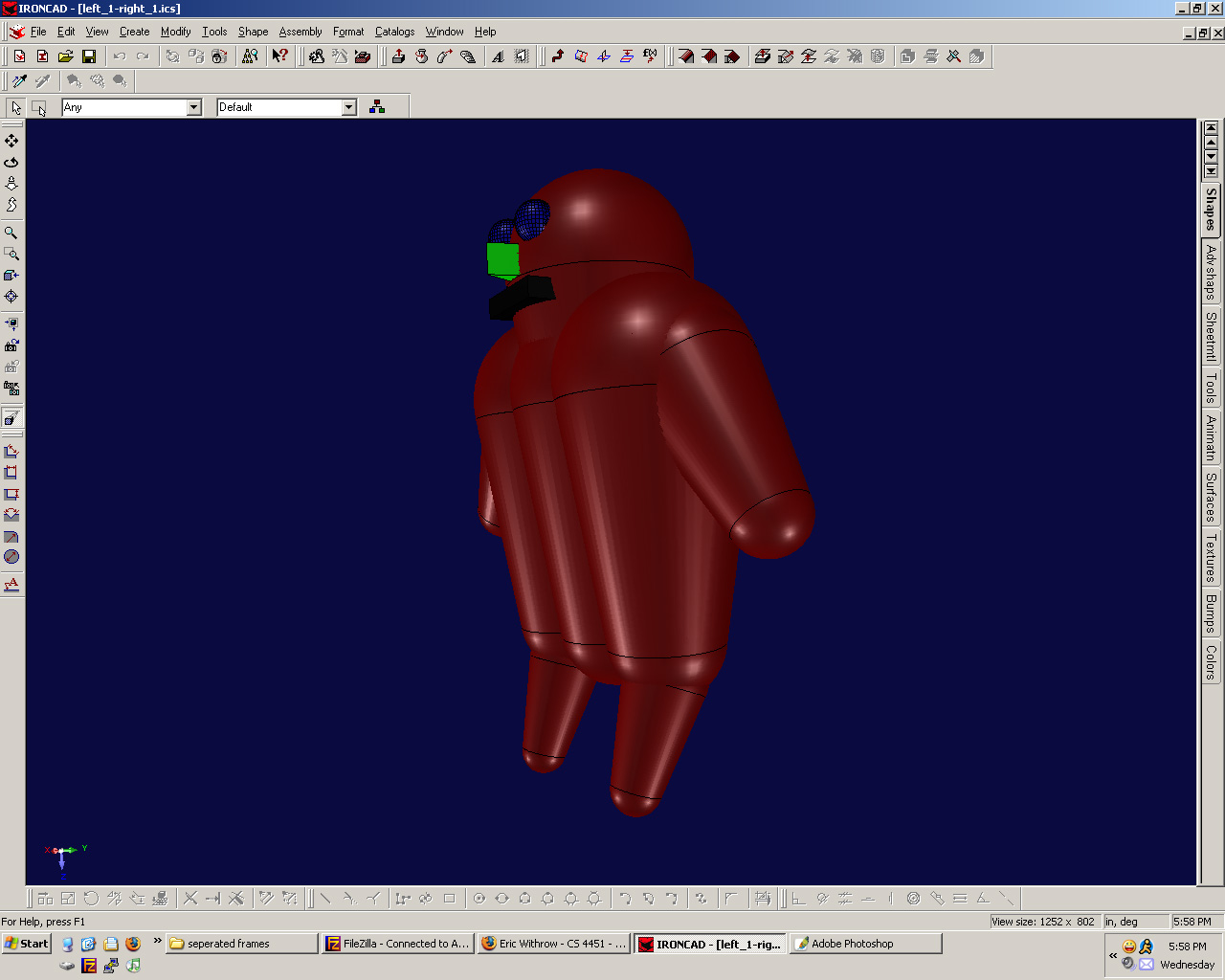Viewport: 1225px width, 980px height.
Task: Click the context Help arrow-question icon
Action: 279,56
